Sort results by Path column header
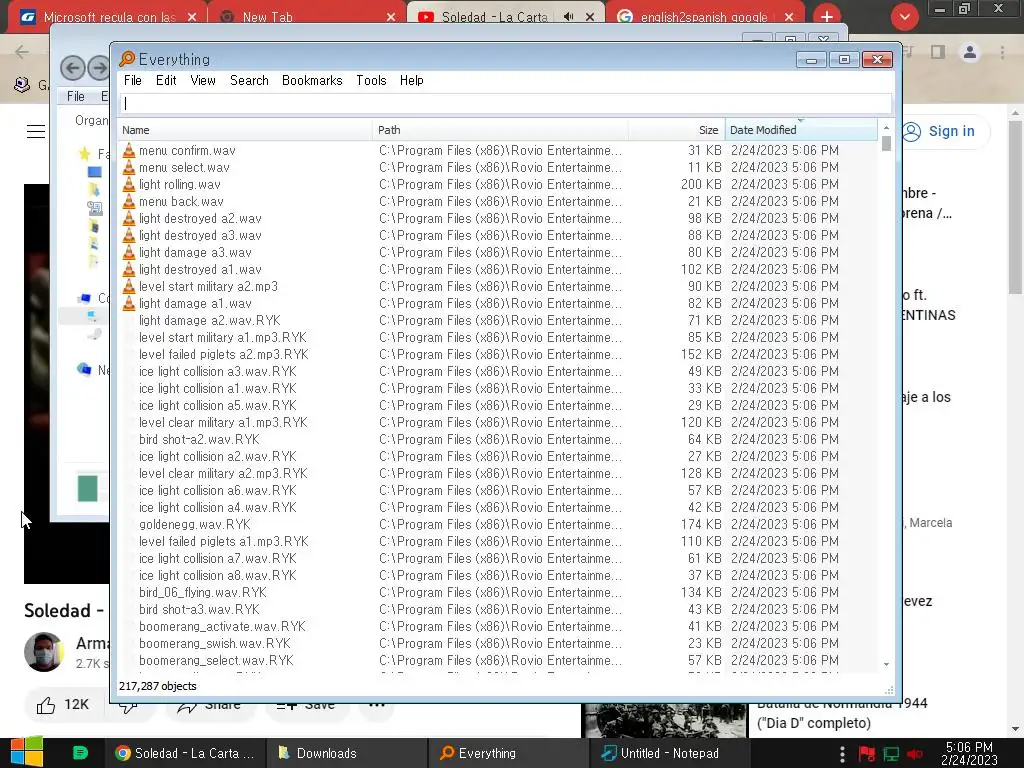Viewport: 1024px width, 768px height. click(x=501, y=130)
